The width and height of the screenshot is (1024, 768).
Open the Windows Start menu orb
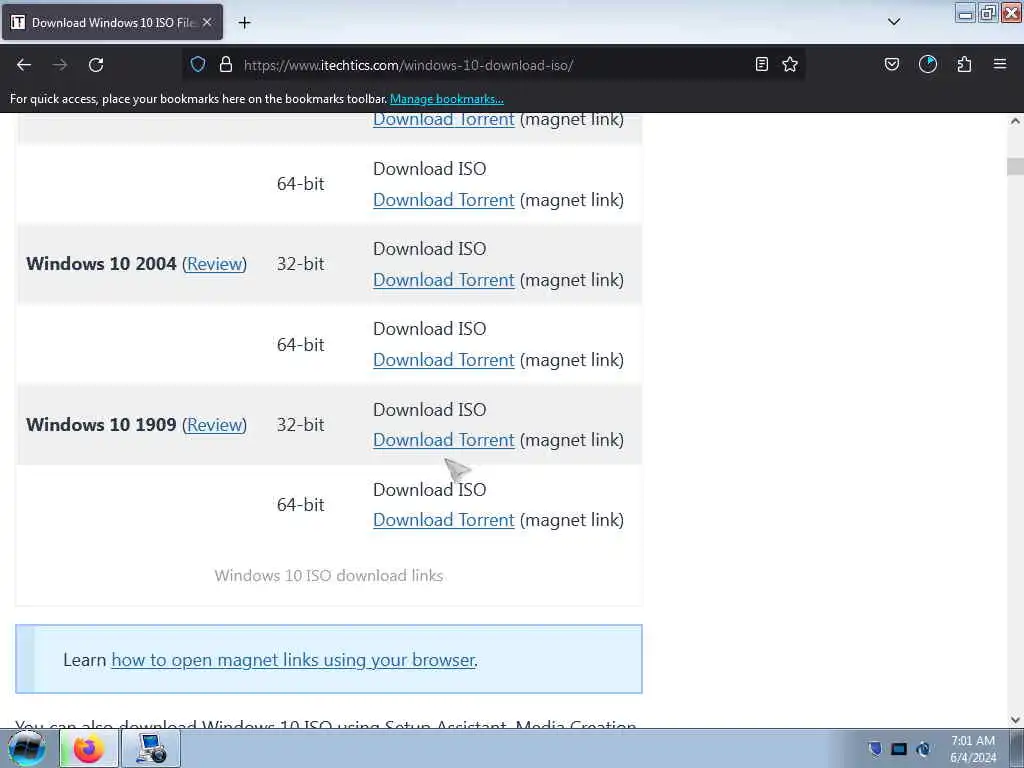27,748
